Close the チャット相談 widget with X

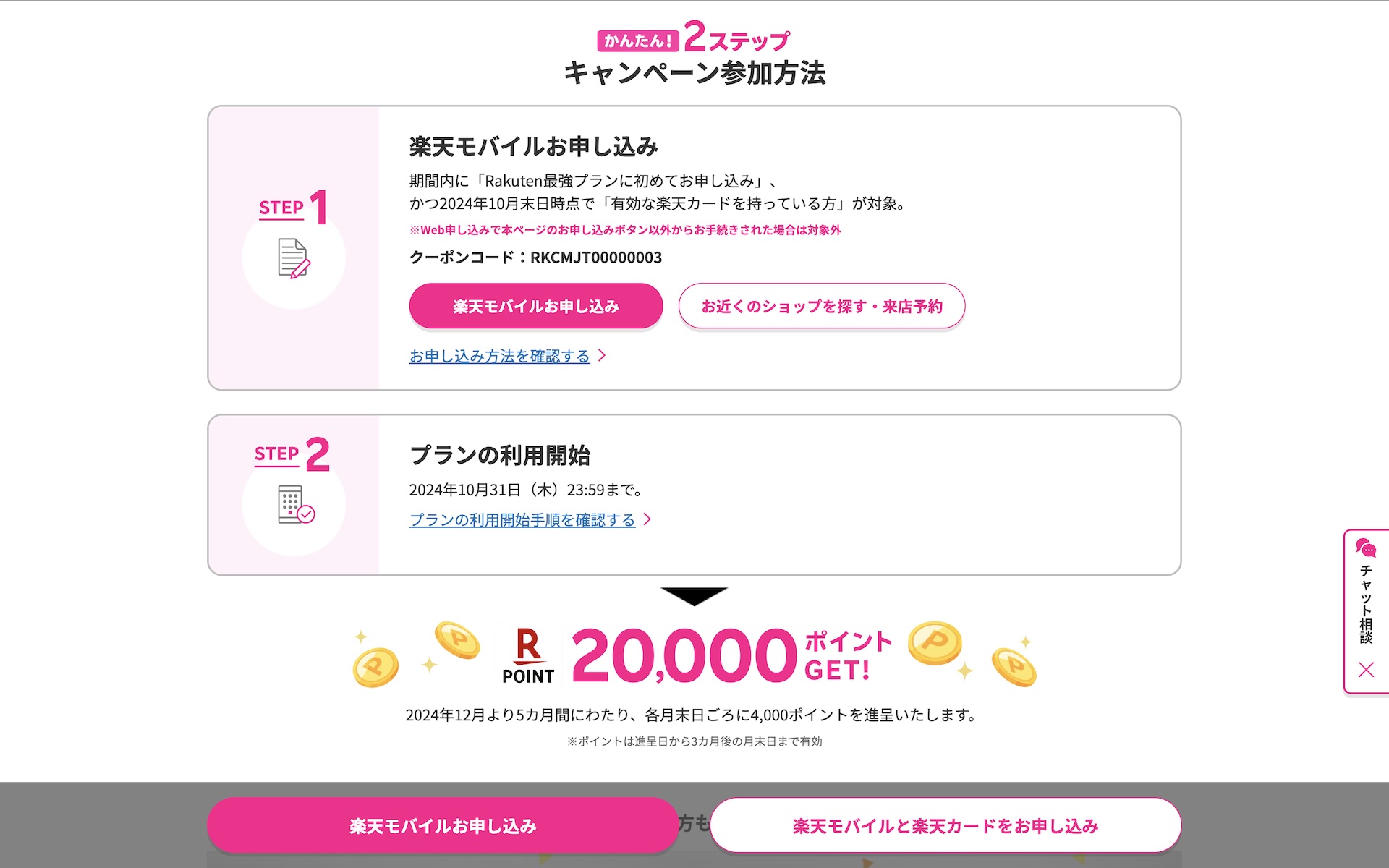[x=1366, y=670]
